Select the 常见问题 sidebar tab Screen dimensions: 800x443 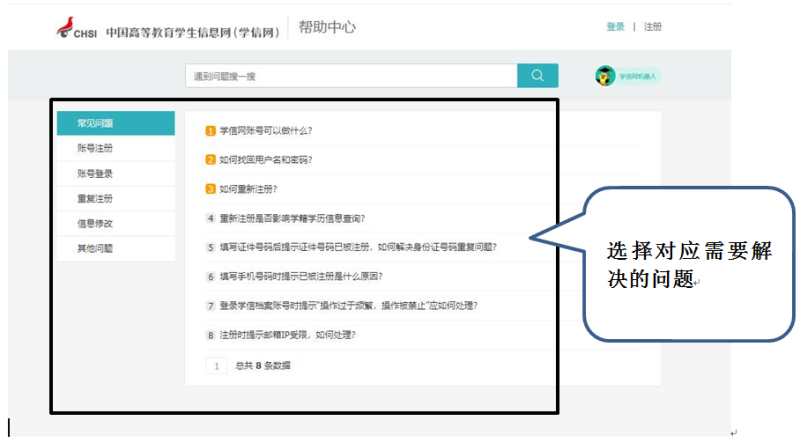click(x=115, y=123)
